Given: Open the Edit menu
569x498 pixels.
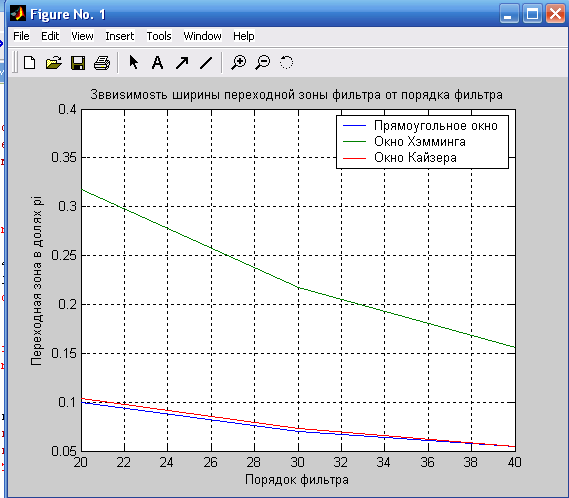Looking at the screenshot, I should tap(50, 36).
